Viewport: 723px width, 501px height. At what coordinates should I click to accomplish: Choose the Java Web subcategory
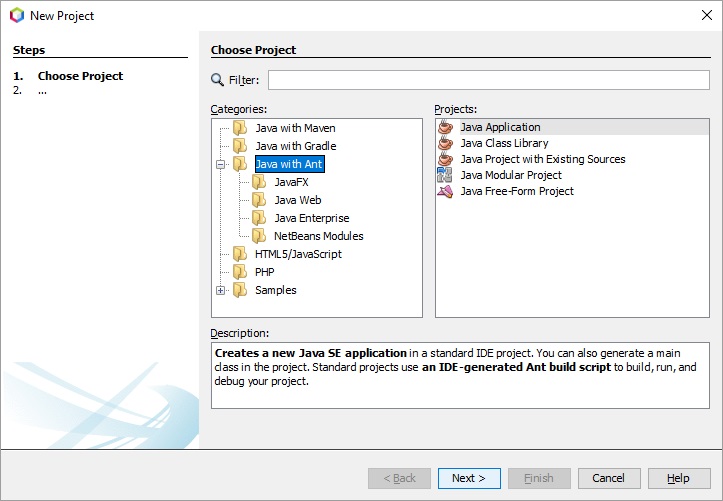click(298, 200)
